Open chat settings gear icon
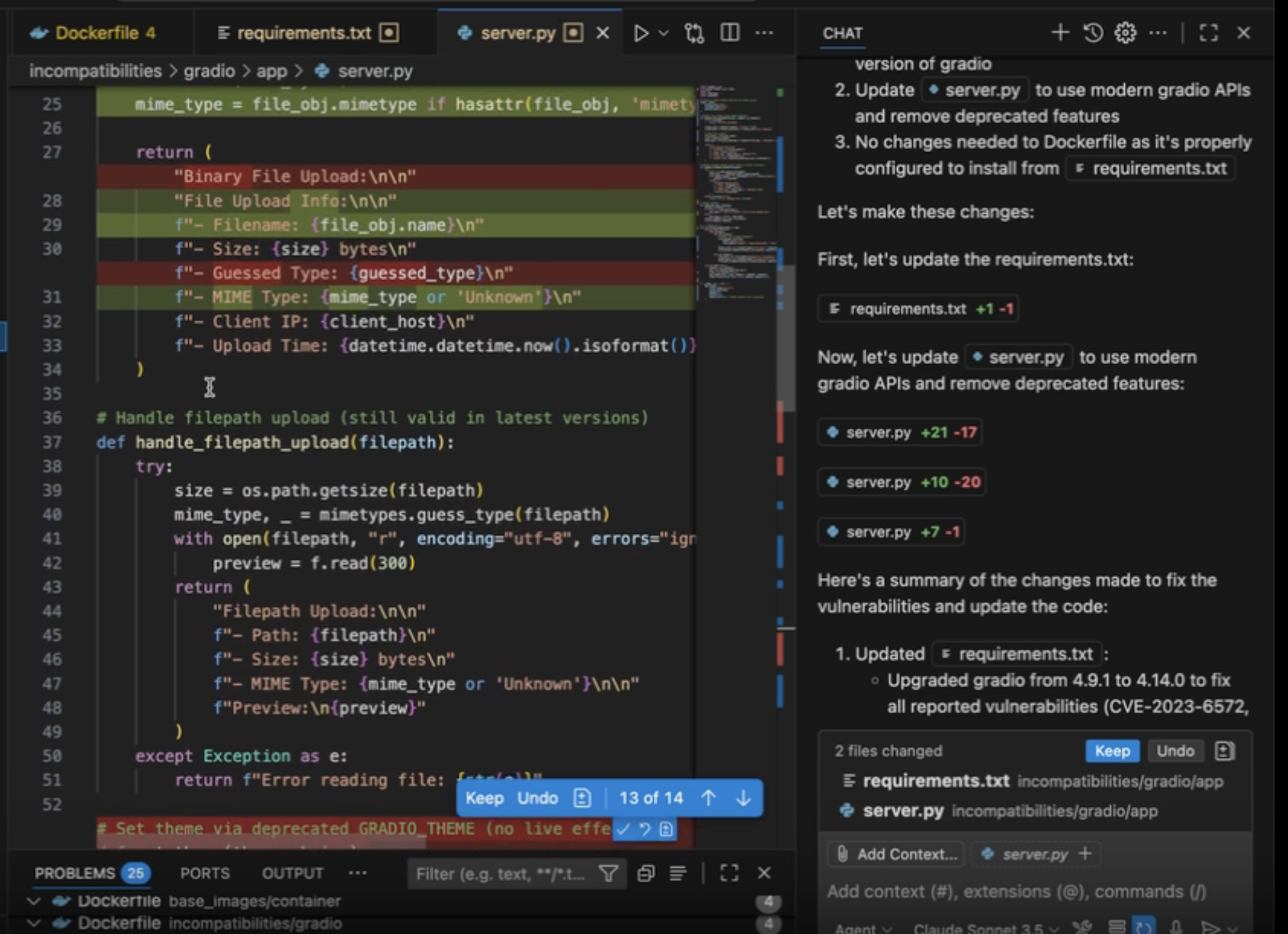Viewport: 1288px width, 934px height. coord(1125,33)
